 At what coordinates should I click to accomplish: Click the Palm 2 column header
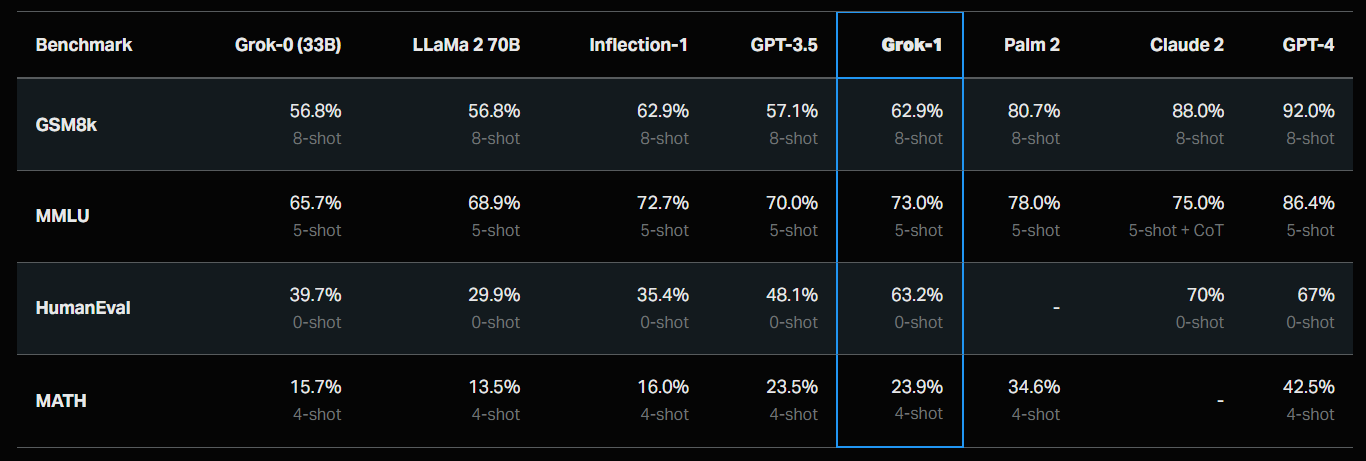1032,45
